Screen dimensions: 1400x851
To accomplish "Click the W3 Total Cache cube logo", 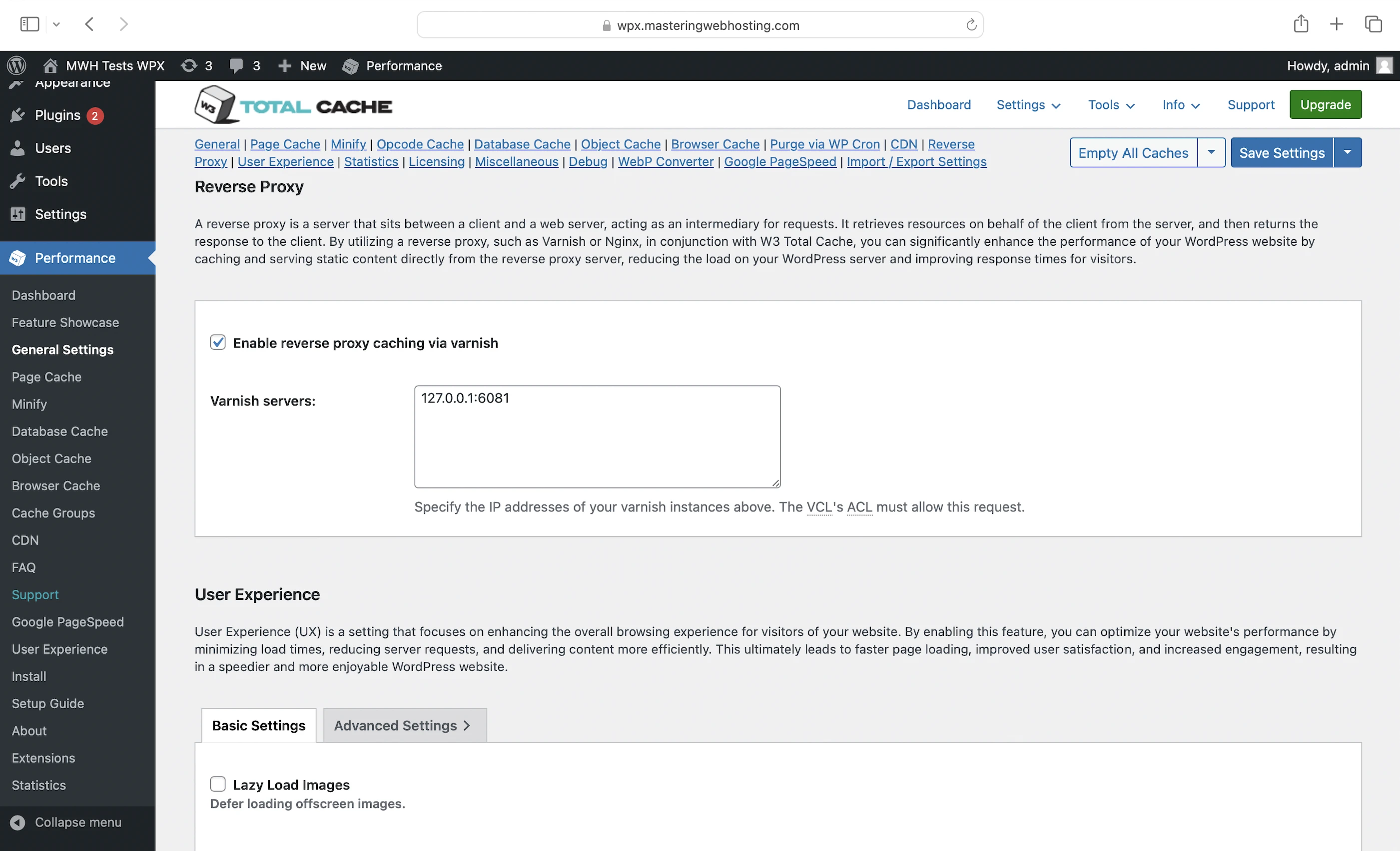I will click(214, 104).
